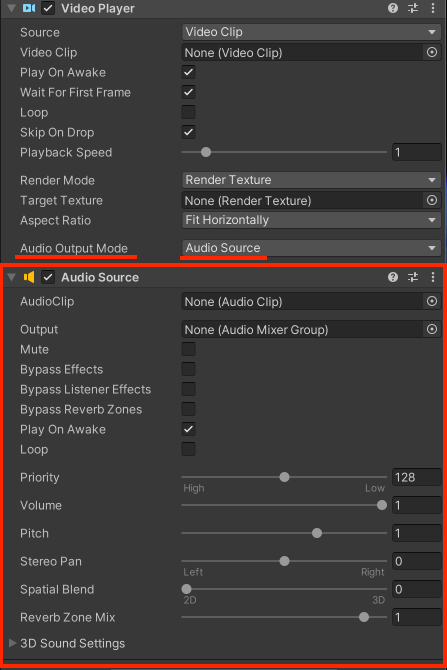Screen dimensions: 447x670
Task: Click the Volume slider handle
Action: 382,505
